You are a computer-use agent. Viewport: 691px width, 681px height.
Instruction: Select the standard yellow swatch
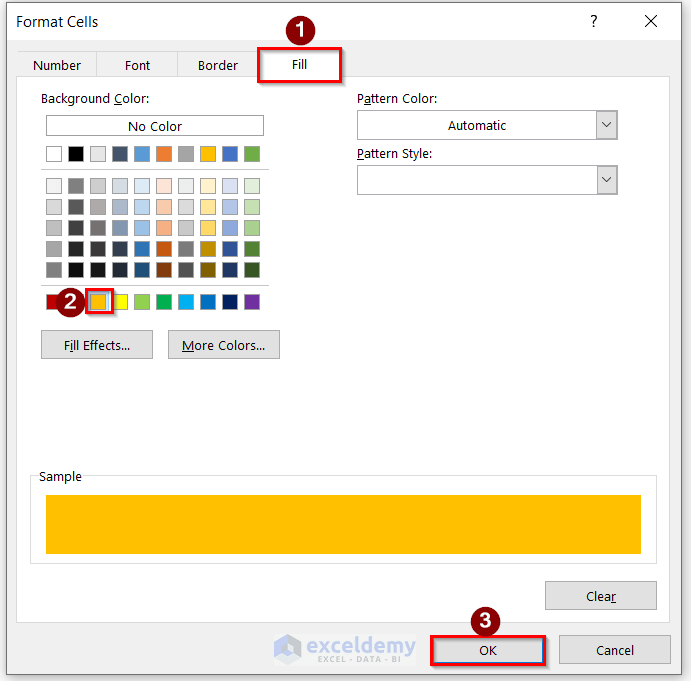(x=121, y=302)
